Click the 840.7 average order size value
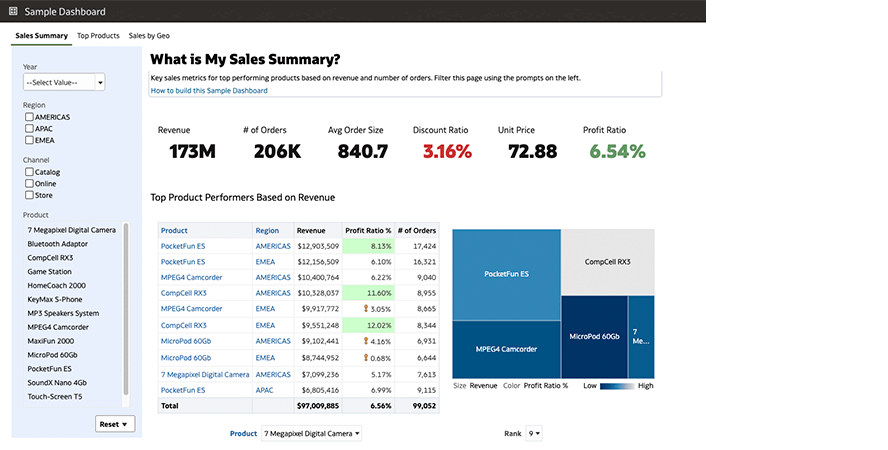 [362, 152]
